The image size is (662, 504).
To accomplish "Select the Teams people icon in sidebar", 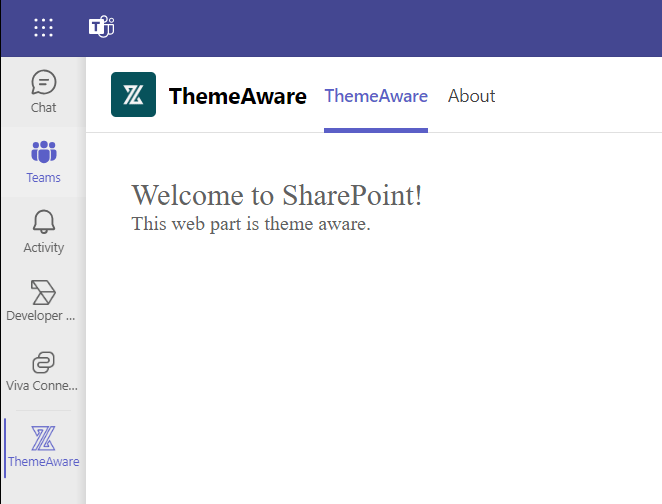I will [x=43, y=153].
